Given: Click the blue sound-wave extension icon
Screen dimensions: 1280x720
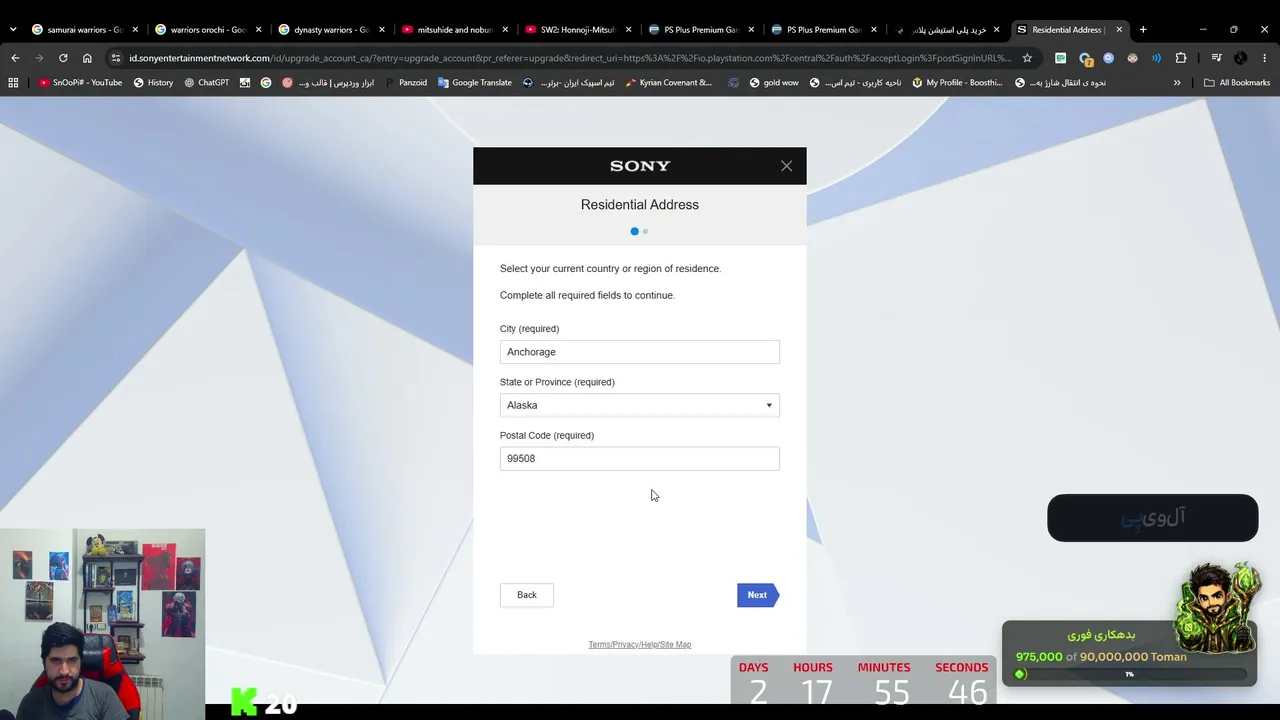Looking at the screenshot, I should 1156,58.
